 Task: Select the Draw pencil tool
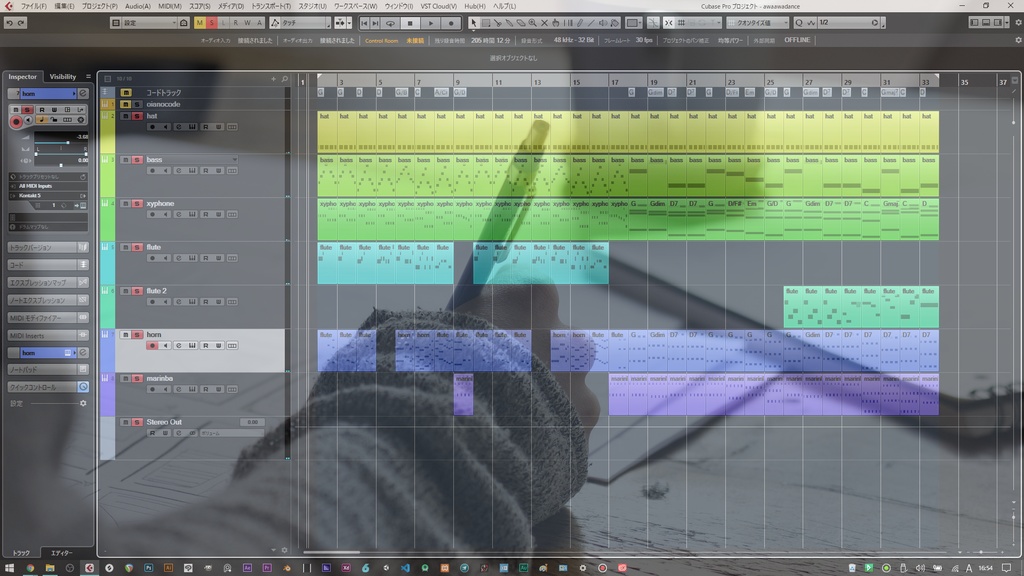pos(579,23)
